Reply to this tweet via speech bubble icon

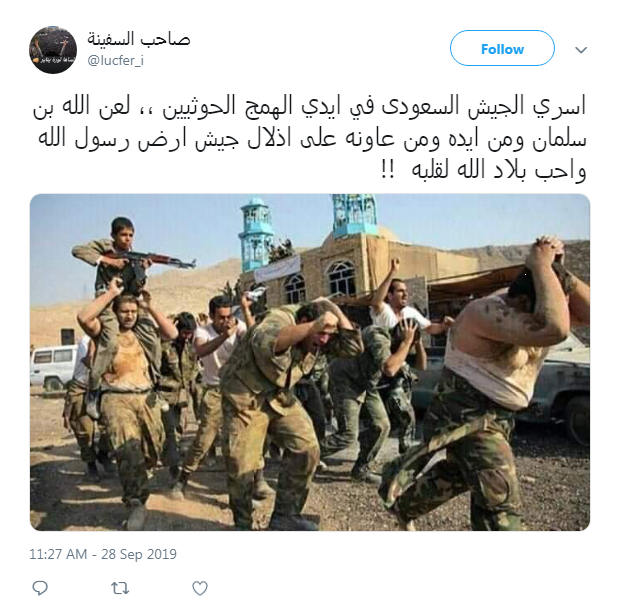click(x=40, y=587)
